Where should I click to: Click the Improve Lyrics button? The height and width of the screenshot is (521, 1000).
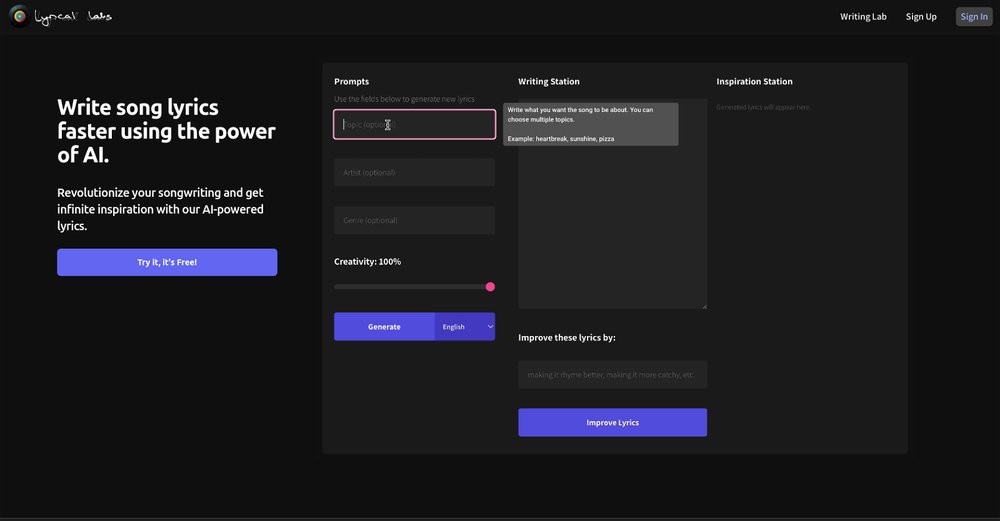[612, 422]
